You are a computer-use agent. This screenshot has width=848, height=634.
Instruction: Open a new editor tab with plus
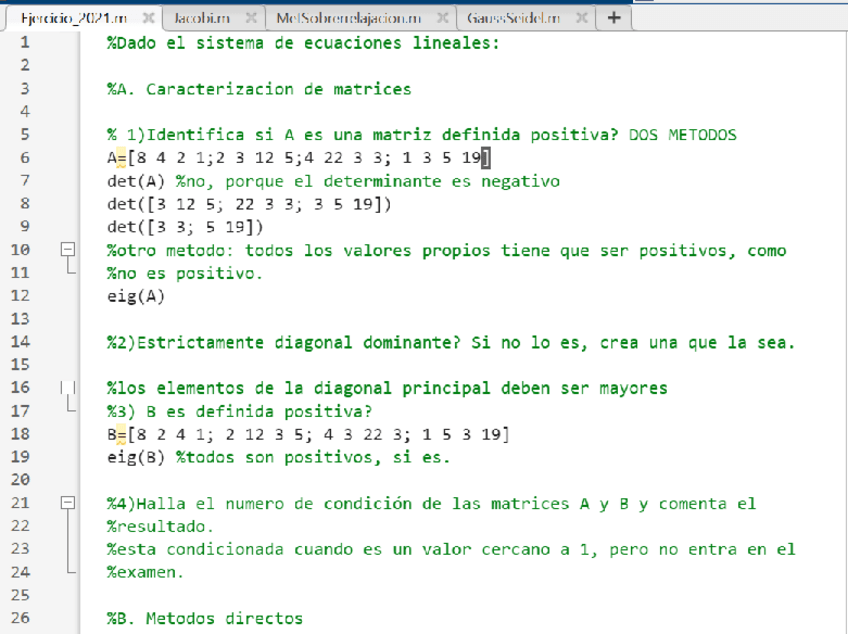[x=613, y=18]
